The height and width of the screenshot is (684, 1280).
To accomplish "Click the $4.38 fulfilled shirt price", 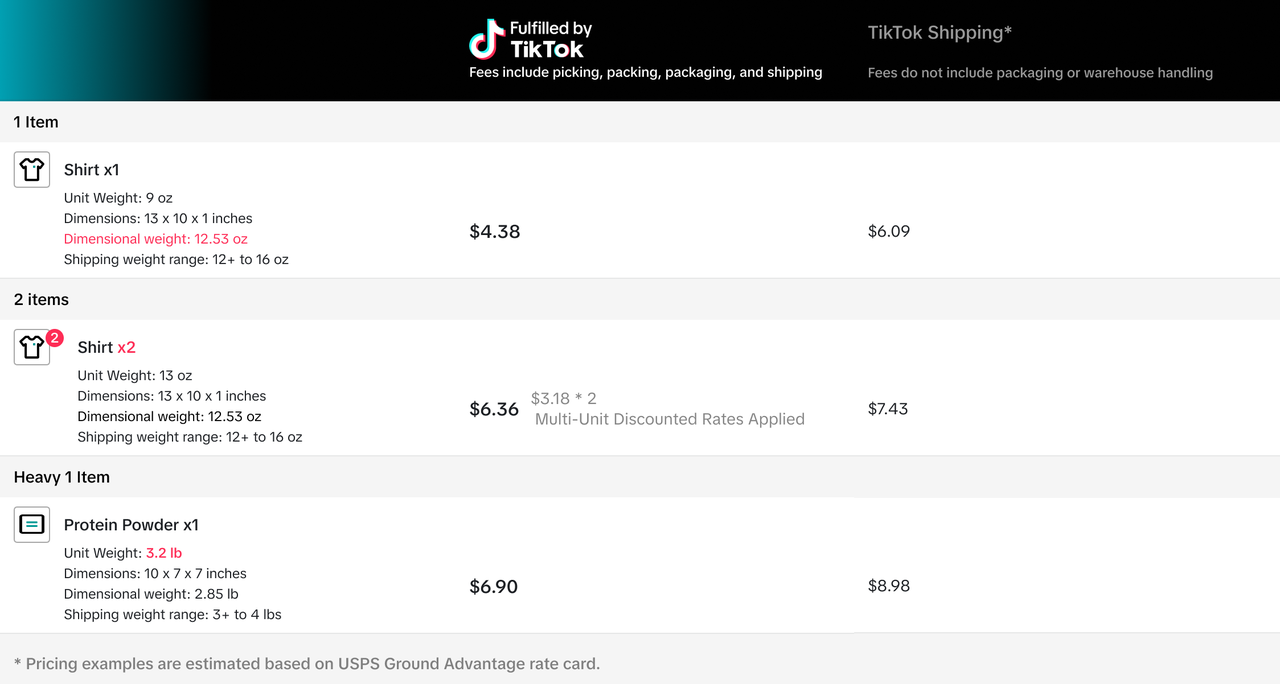I will coord(495,231).
